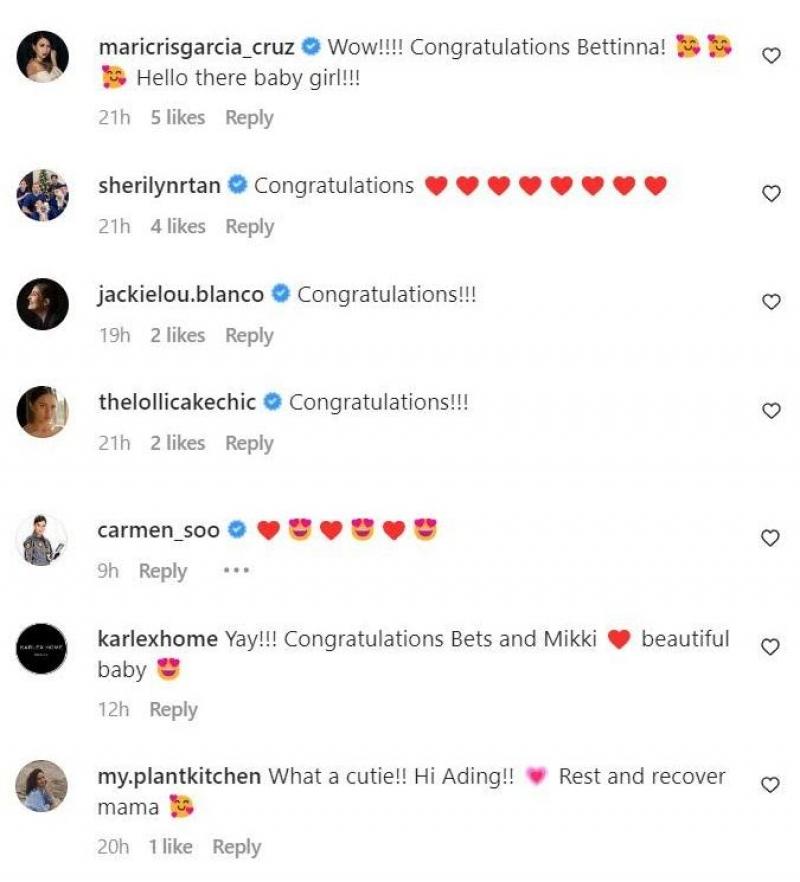This screenshot has height=882, width=800.
Task: Heart thelollicakechic's comment
Action: click(x=771, y=411)
